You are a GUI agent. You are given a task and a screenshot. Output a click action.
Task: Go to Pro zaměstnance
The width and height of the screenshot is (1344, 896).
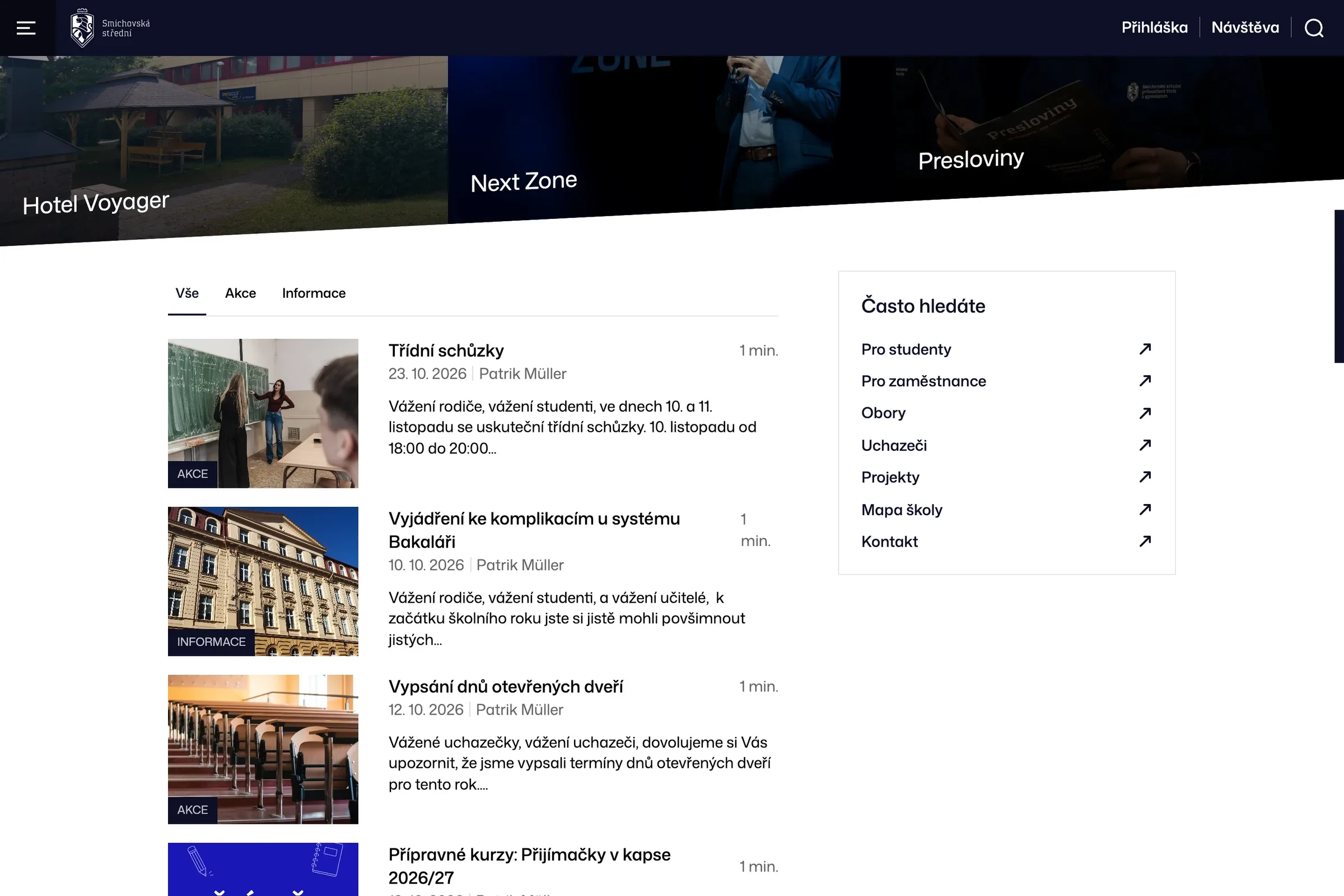pyautogui.click(x=923, y=381)
